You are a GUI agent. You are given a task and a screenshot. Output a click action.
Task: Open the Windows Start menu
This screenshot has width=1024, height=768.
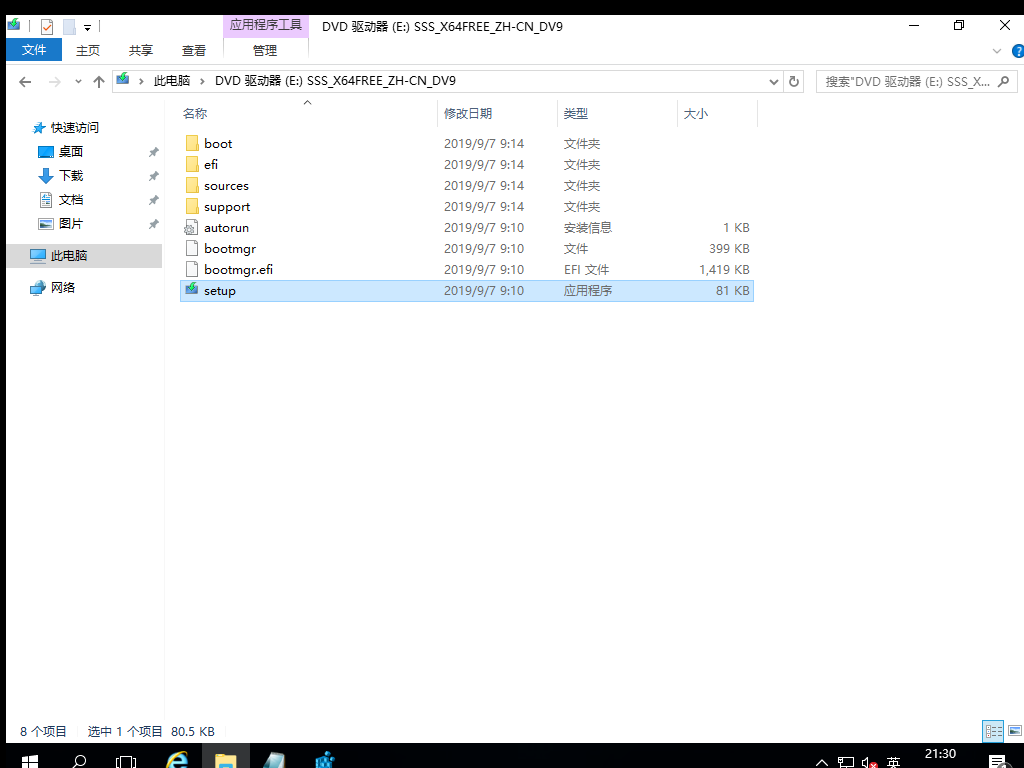29,760
